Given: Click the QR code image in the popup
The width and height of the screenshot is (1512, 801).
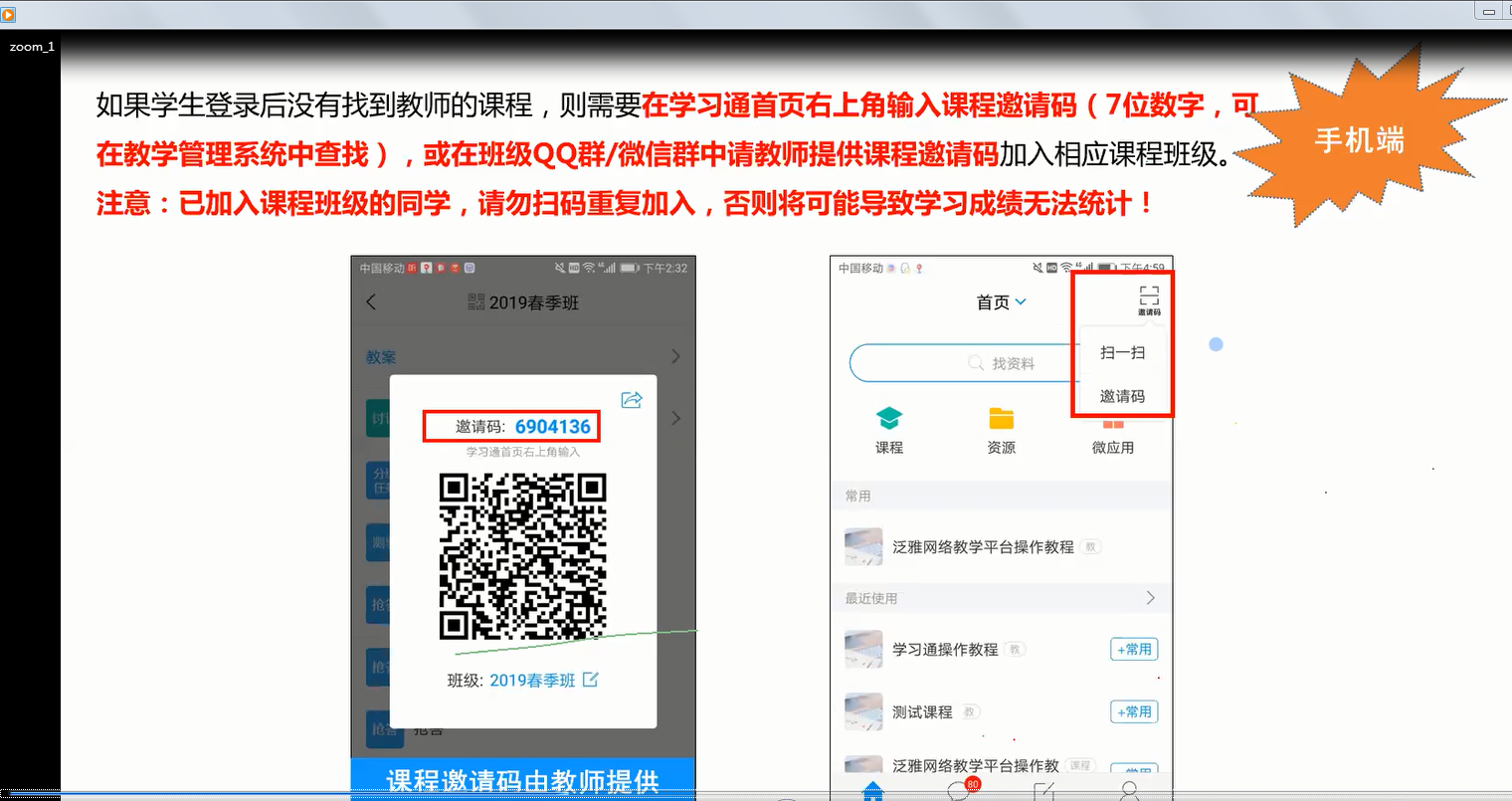Looking at the screenshot, I should 522,556.
